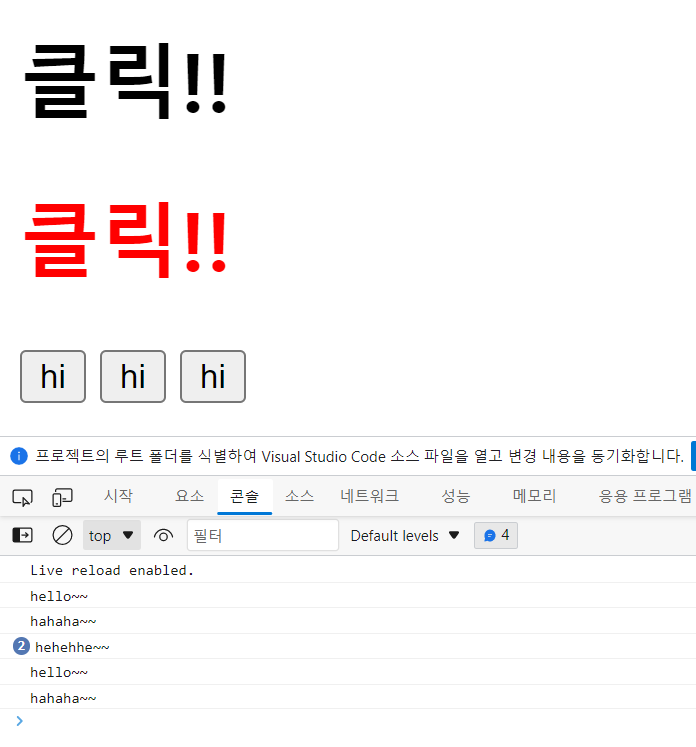Click the Live reload enabled. log line
This screenshot has height=747, width=696.
coord(112,570)
